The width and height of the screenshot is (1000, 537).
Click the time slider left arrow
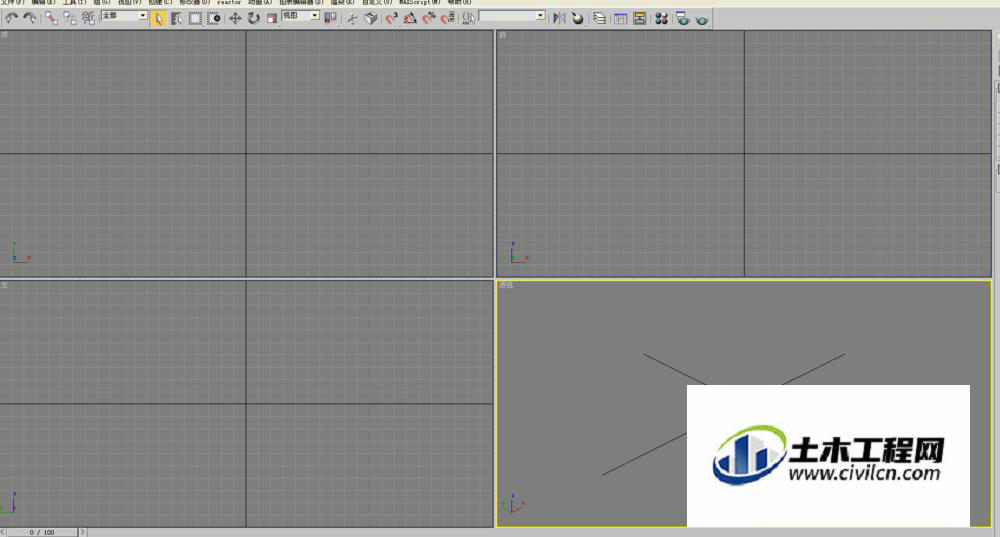(x=3, y=532)
